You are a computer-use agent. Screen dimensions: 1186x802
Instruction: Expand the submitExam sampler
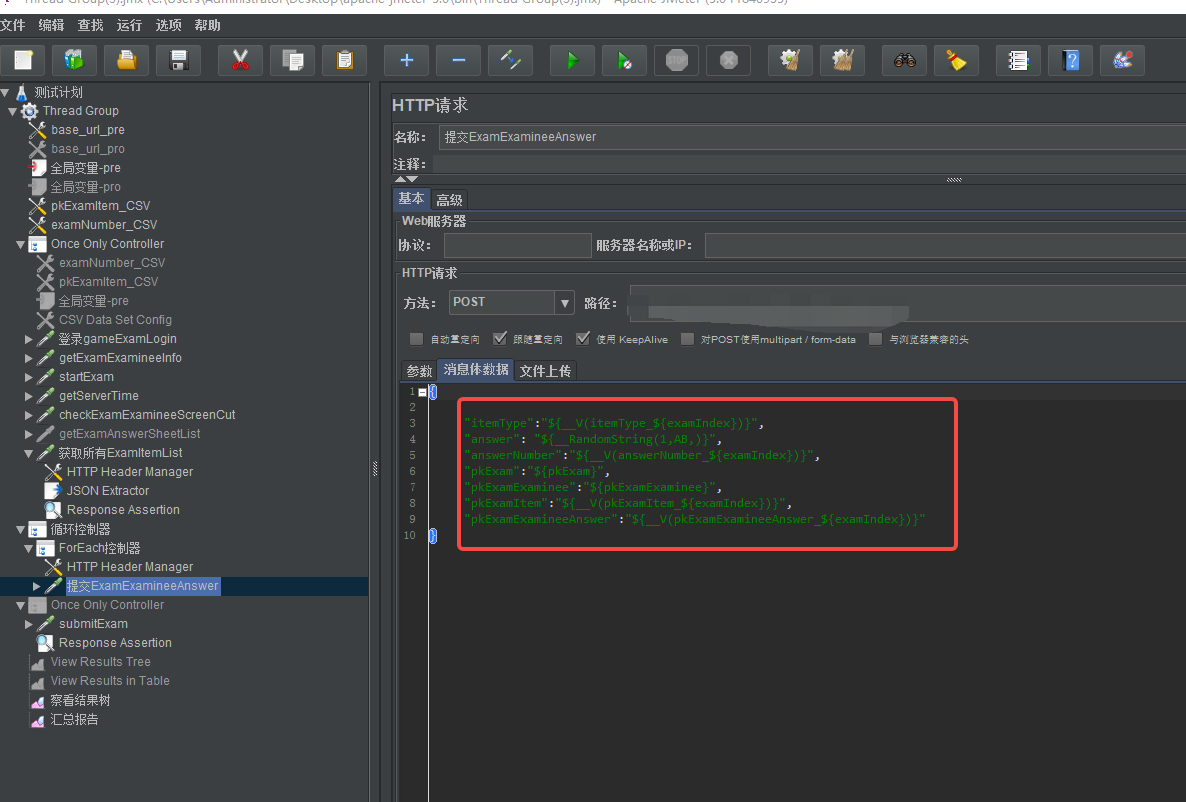pyautogui.click(x=29, y=624)
